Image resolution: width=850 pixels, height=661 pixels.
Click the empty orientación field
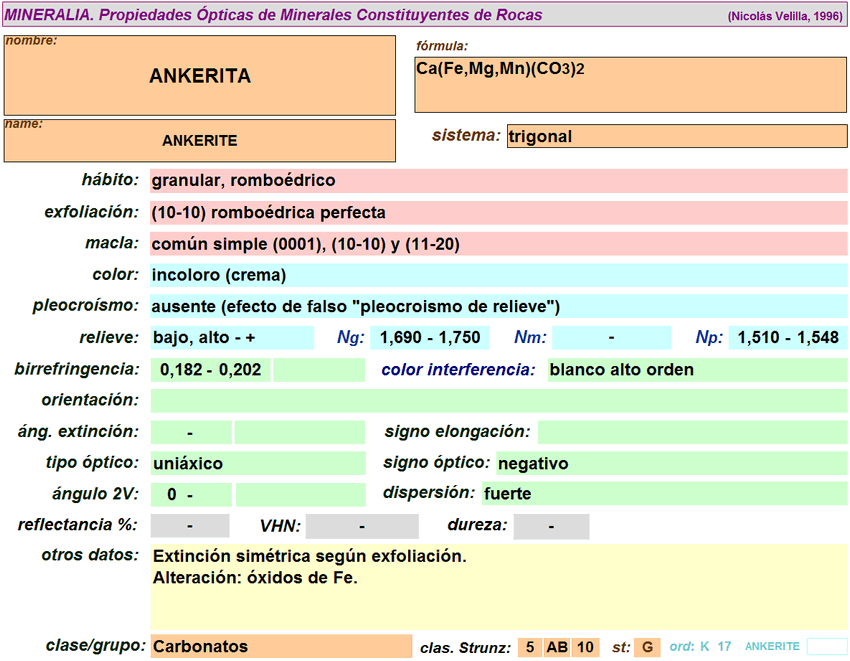(498, 401)
